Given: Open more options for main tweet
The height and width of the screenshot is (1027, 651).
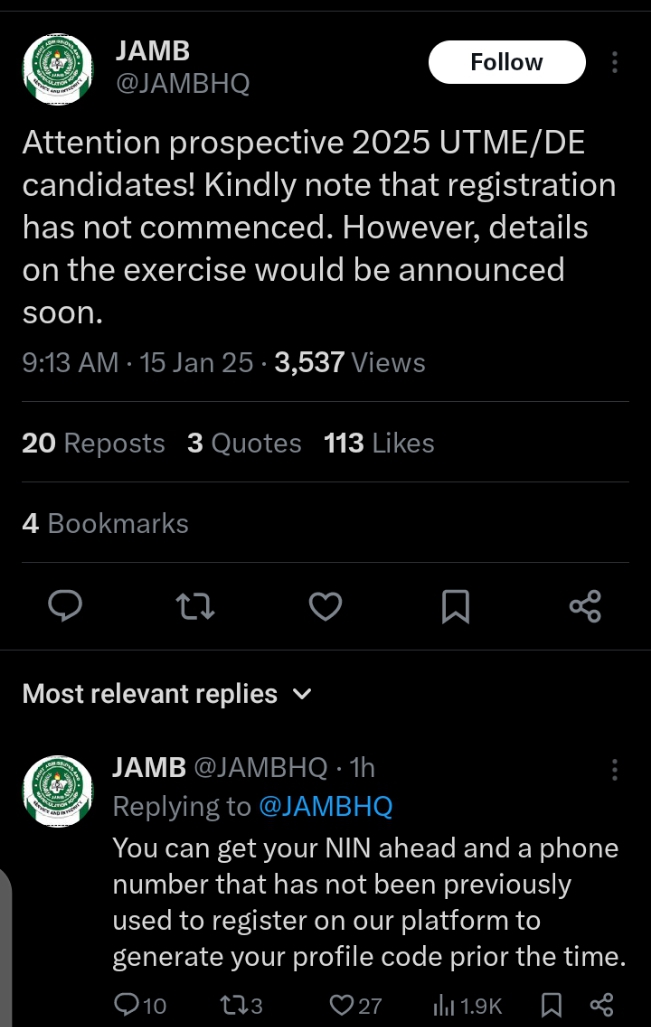Looking at the screenshot, I should [x=614, y=62].
